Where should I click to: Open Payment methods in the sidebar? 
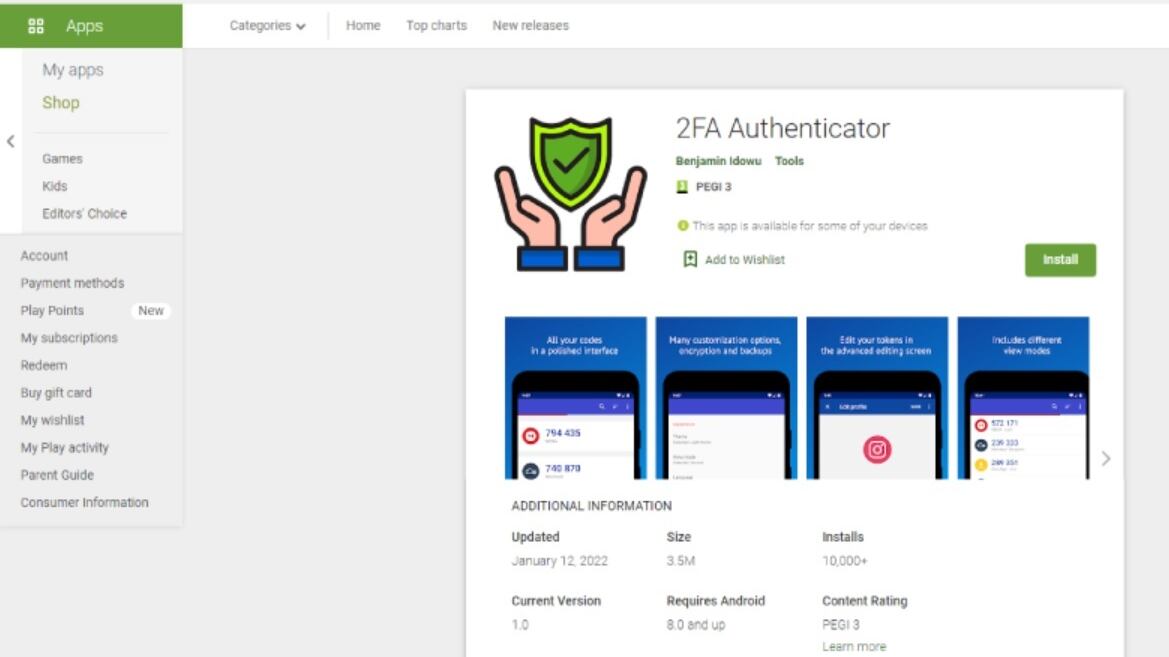(x=72, y=283)
